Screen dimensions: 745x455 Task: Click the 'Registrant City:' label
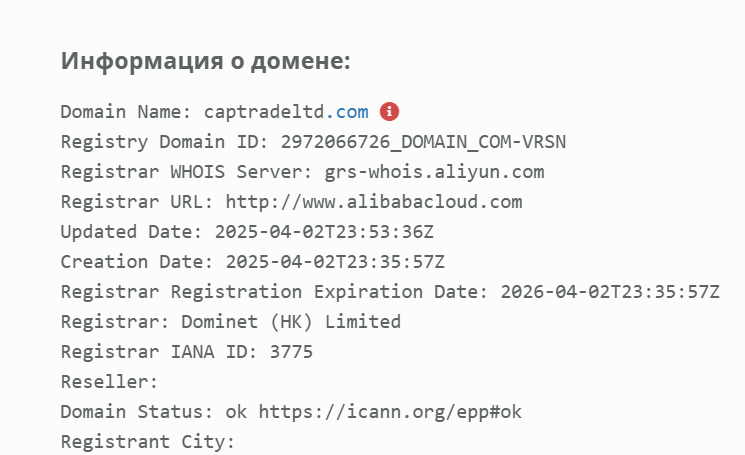pyautogui.click(x=148, y=442)
